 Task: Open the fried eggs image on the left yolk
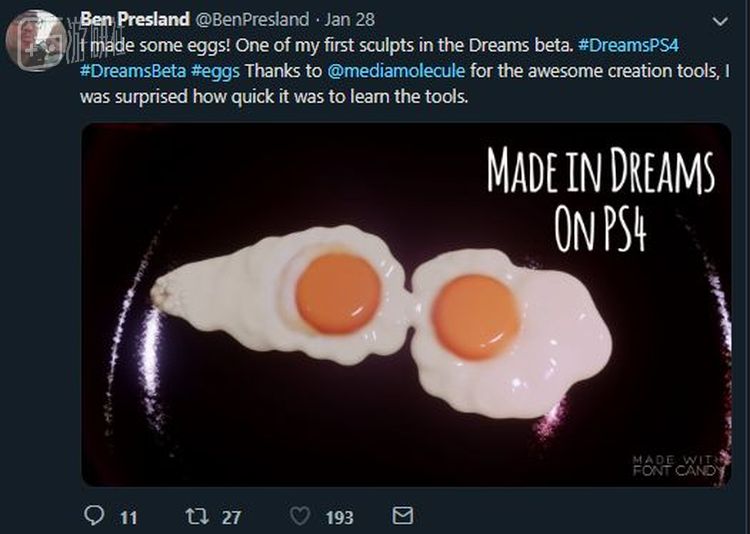coord(338,292)
